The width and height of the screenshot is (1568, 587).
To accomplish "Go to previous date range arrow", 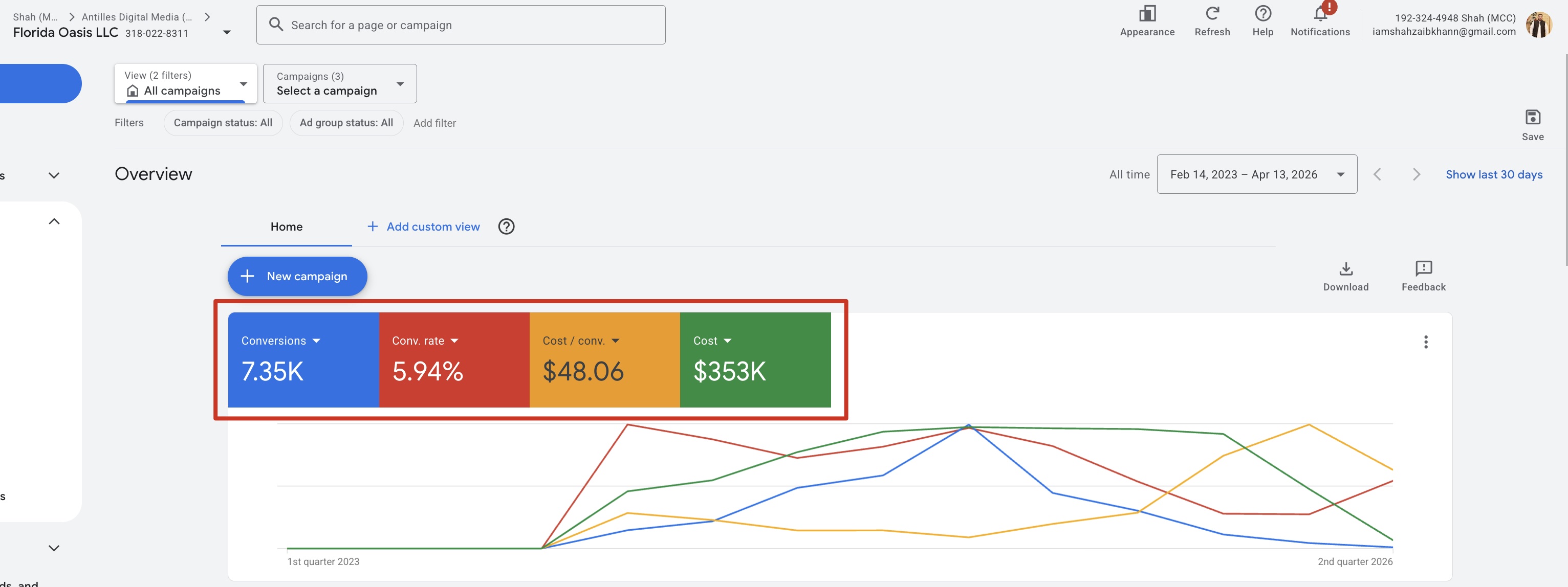I will click(x=1378, y=174).
